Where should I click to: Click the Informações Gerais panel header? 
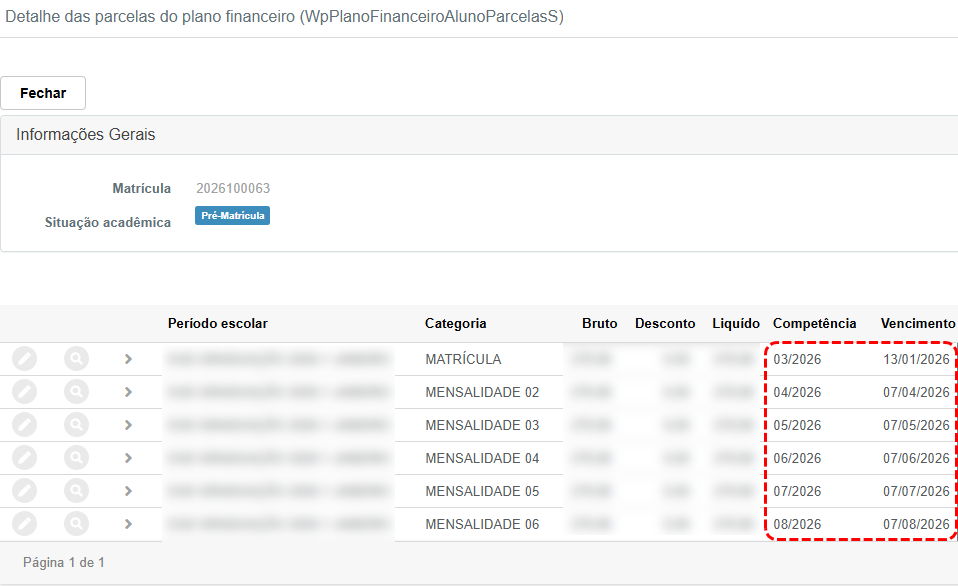coord(86,135)
